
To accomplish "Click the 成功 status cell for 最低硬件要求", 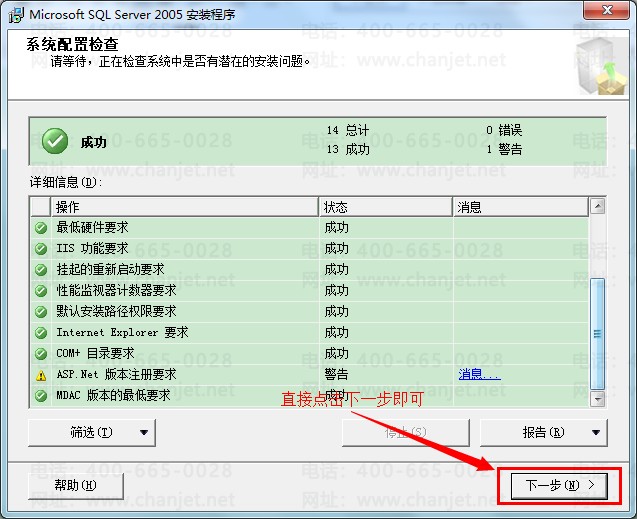I will (x=336, y=227).
